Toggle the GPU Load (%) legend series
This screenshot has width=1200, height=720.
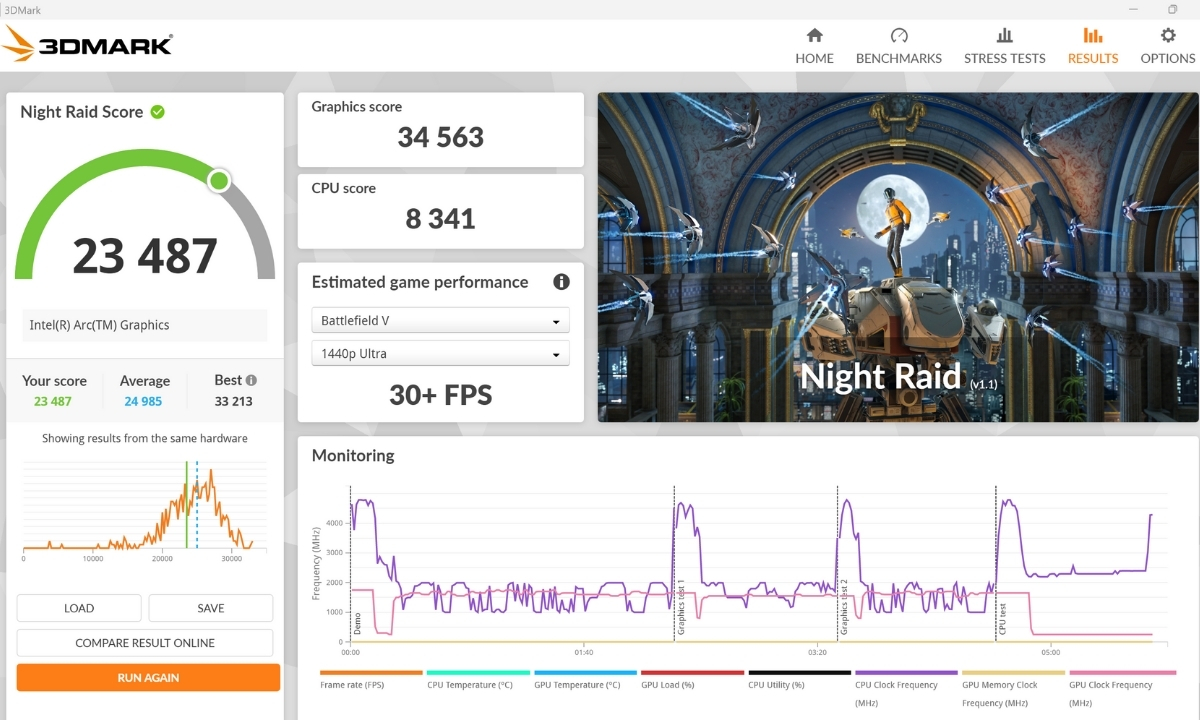click(692, 680)
